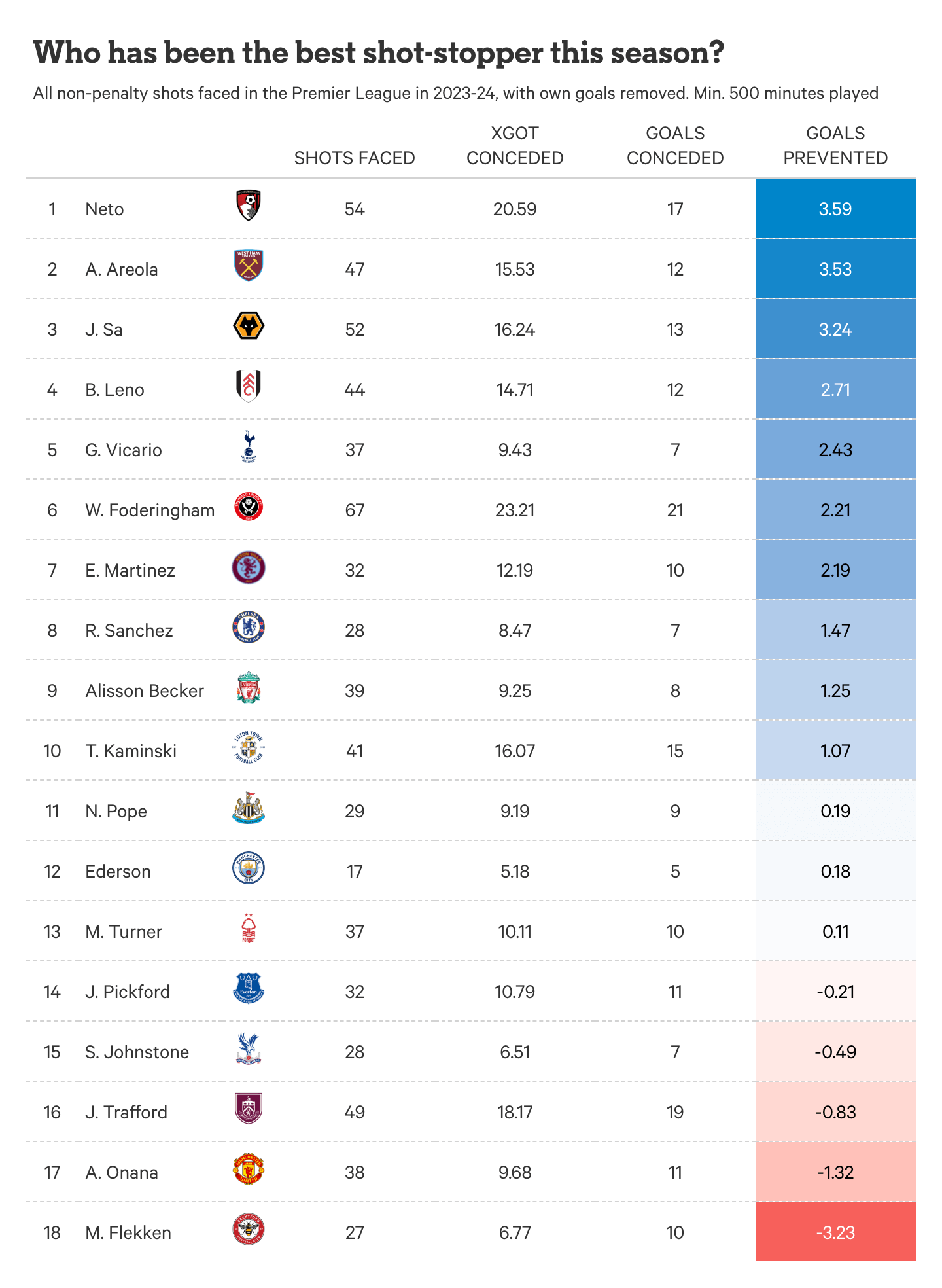This screenshot has width=942, height=1288.
Task: Click the Chelsea badge next to R. Sanchez
Action: pos(249,628)
